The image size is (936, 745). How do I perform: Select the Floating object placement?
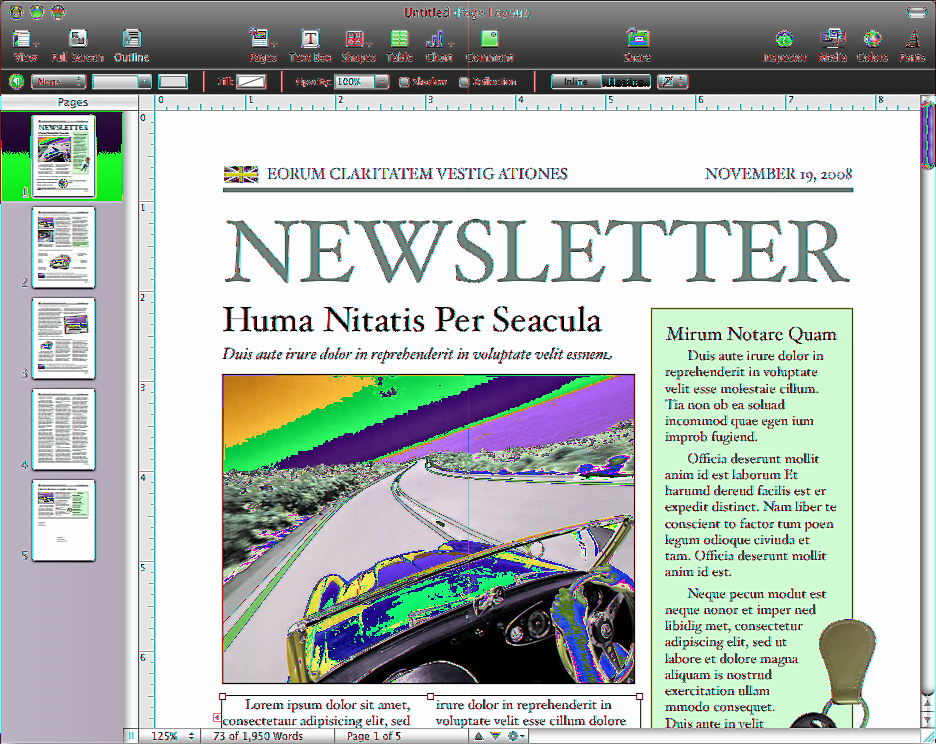tap(626, 82)
